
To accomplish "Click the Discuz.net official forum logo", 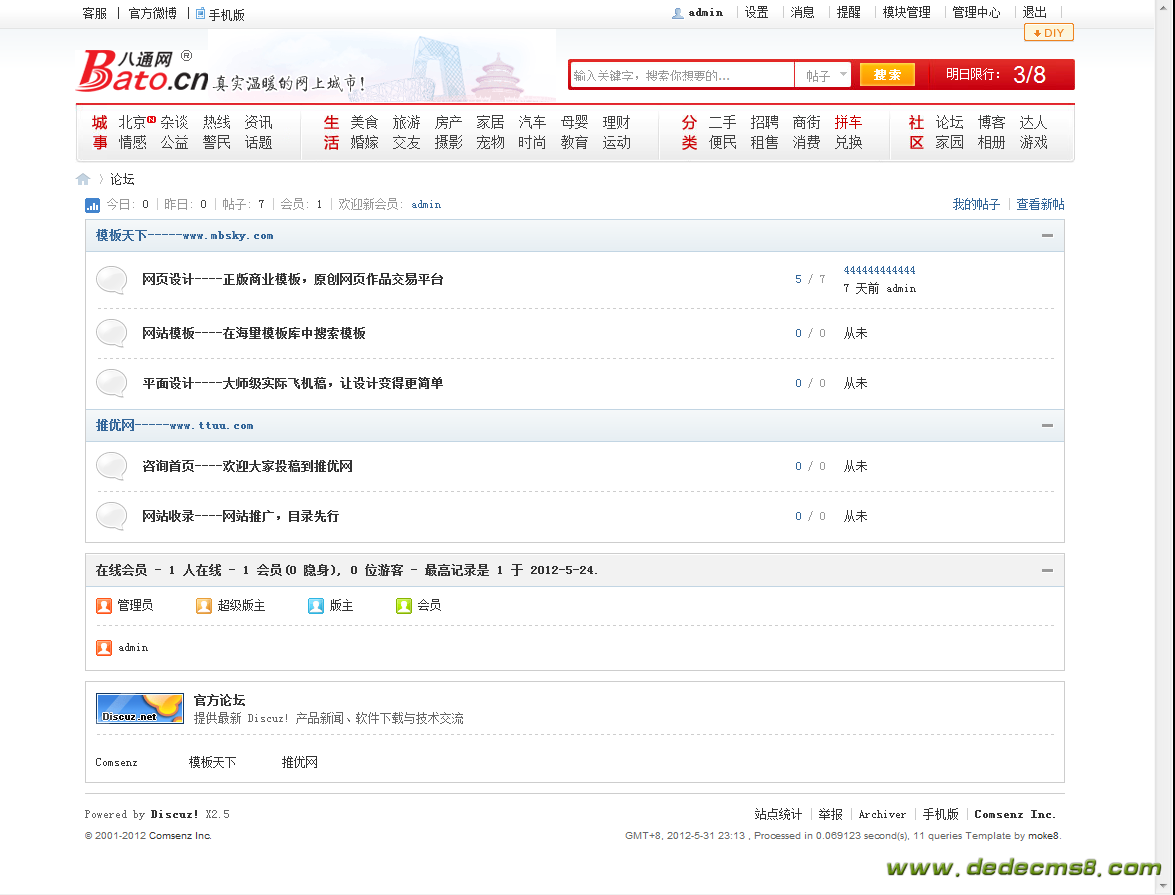I will coord(140,708).
